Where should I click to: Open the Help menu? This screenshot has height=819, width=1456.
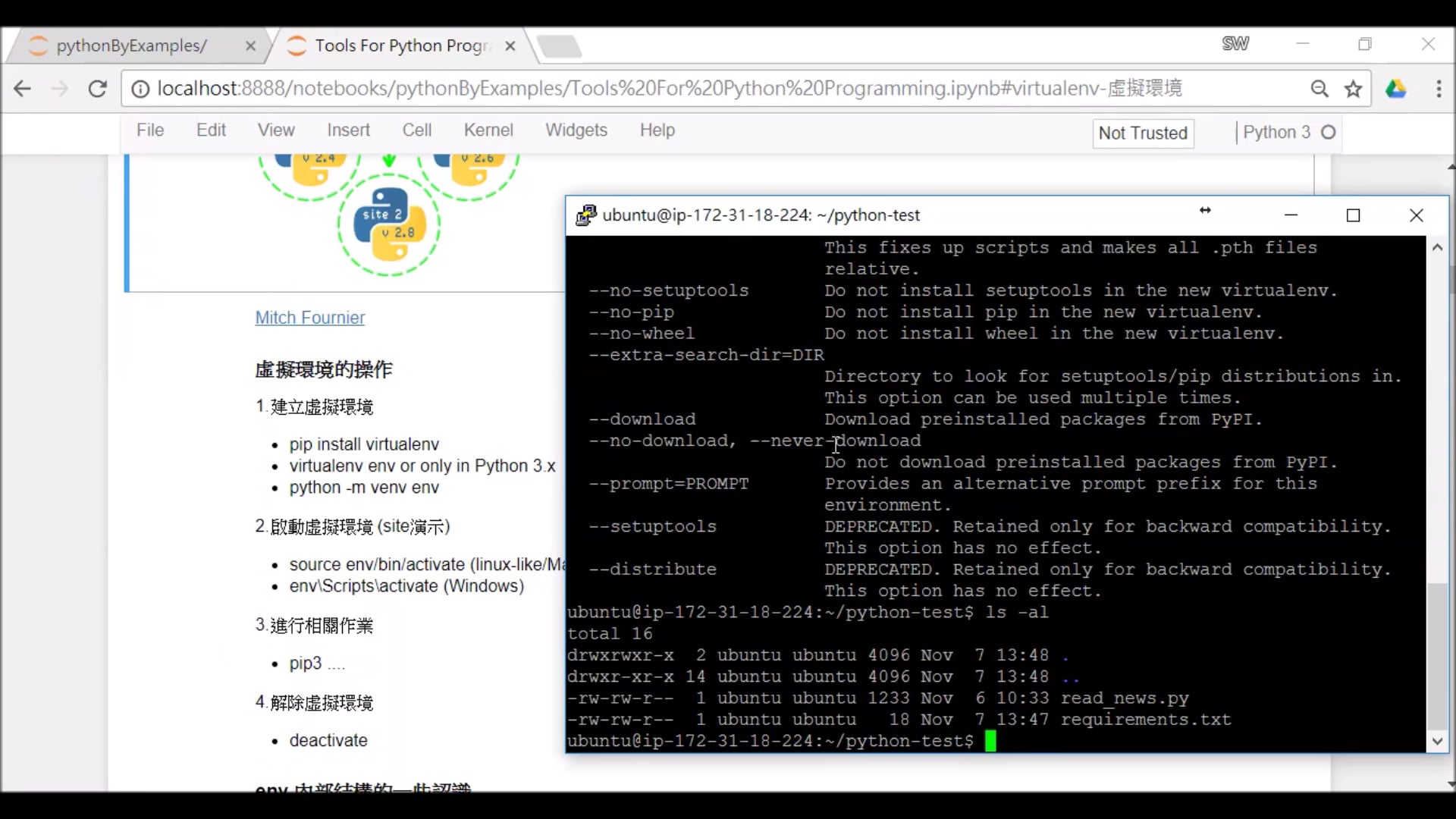657,130
